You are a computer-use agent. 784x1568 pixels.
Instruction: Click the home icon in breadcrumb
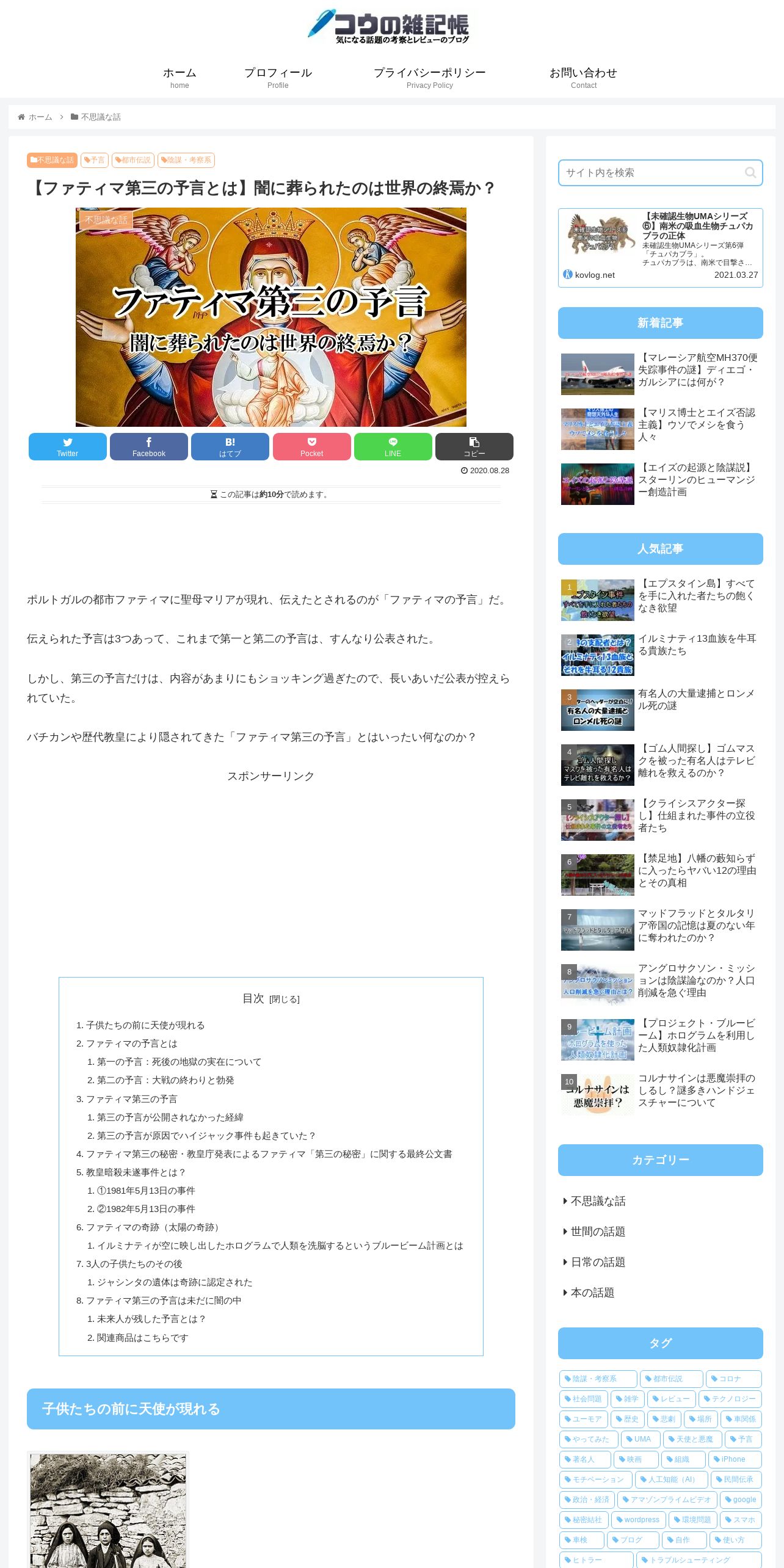(21, 117)
